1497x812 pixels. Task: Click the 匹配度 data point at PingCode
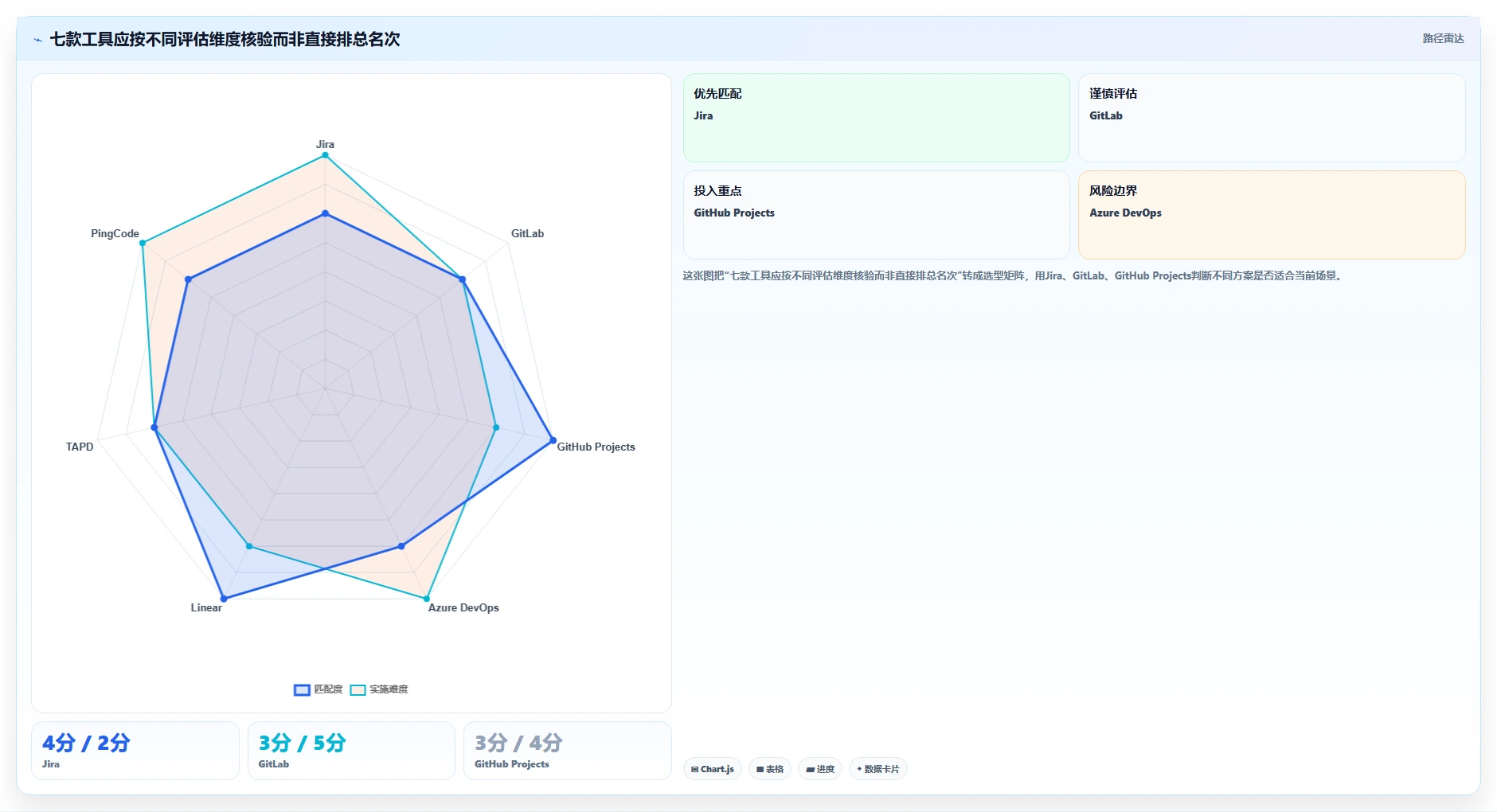click(188, 279)
